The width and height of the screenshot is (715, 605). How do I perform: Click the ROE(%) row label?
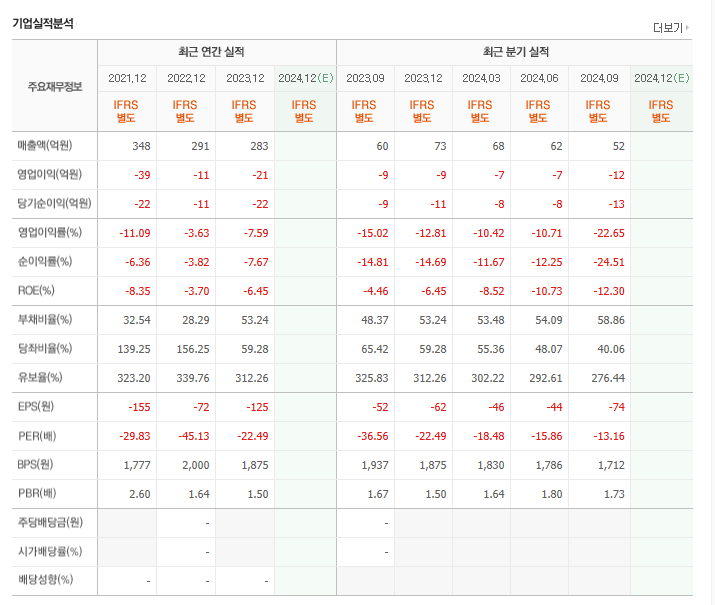pyautogui.click(x=36, y=290)
